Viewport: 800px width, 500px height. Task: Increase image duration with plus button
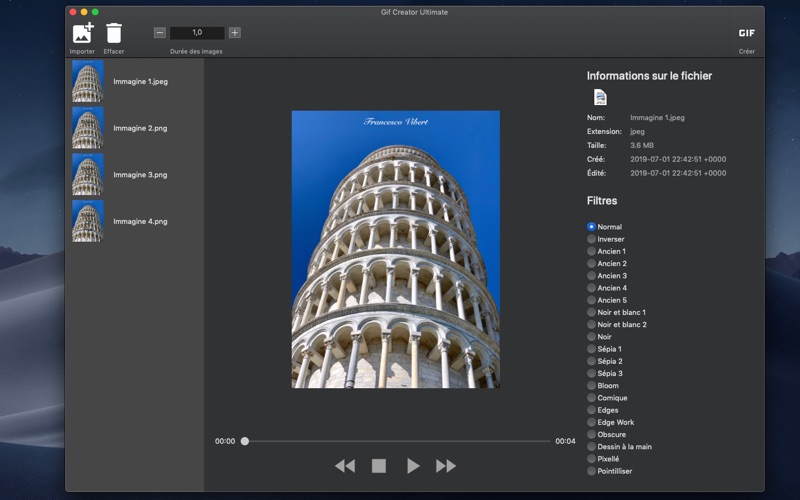tap(235, 33)
